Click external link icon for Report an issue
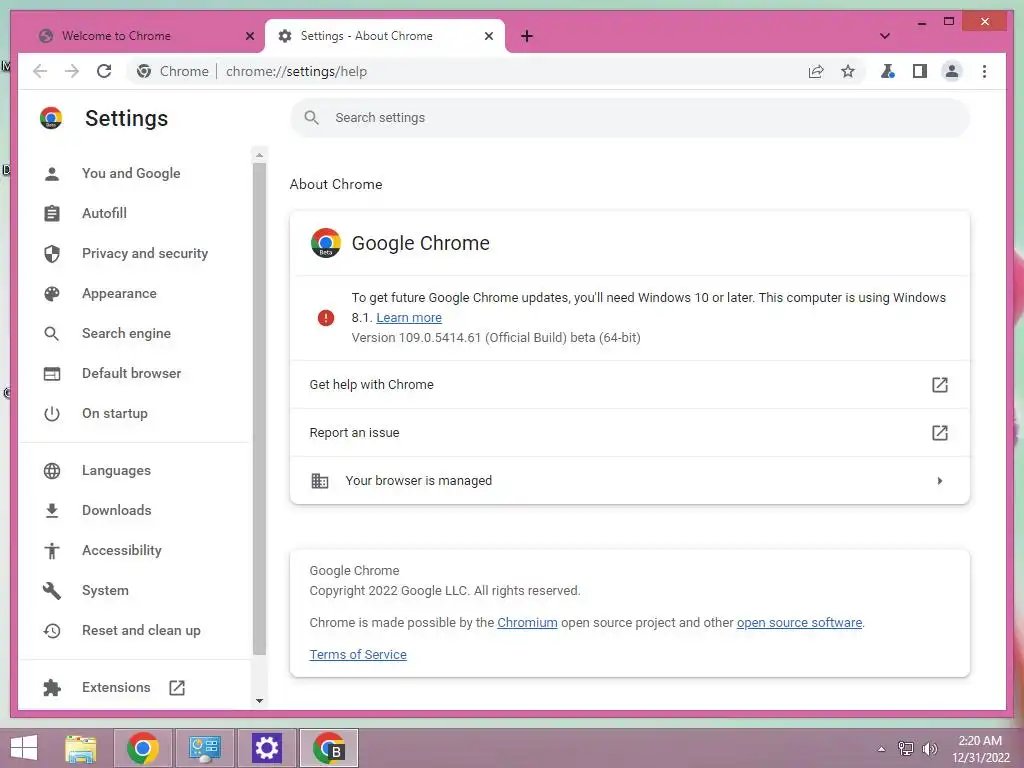This screenshot has height=768, width=1024. tap(939, 432)
